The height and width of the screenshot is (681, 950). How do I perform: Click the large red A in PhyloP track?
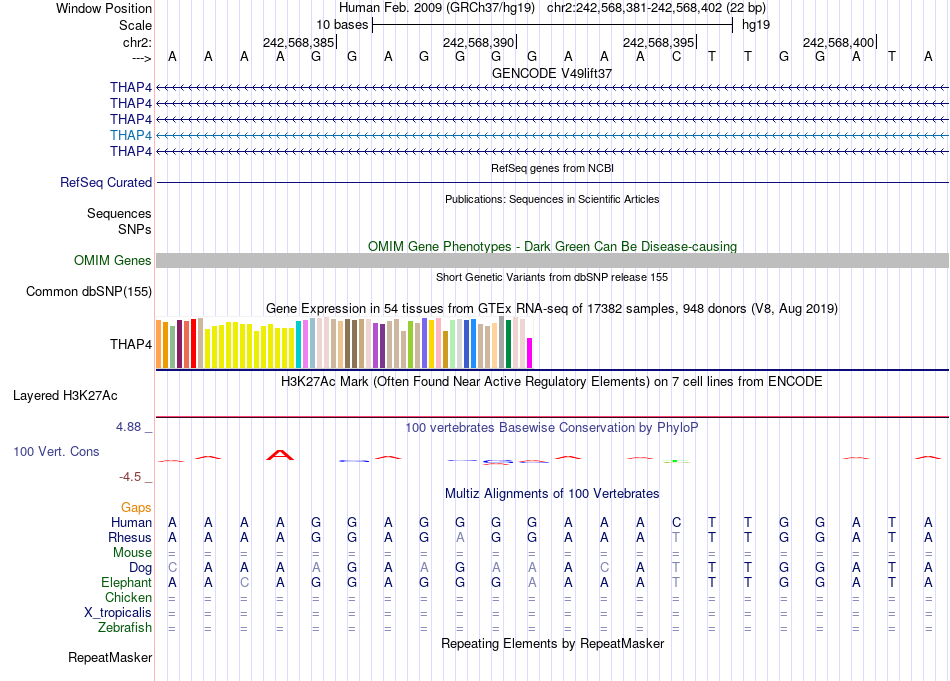[x=281, y=456]
